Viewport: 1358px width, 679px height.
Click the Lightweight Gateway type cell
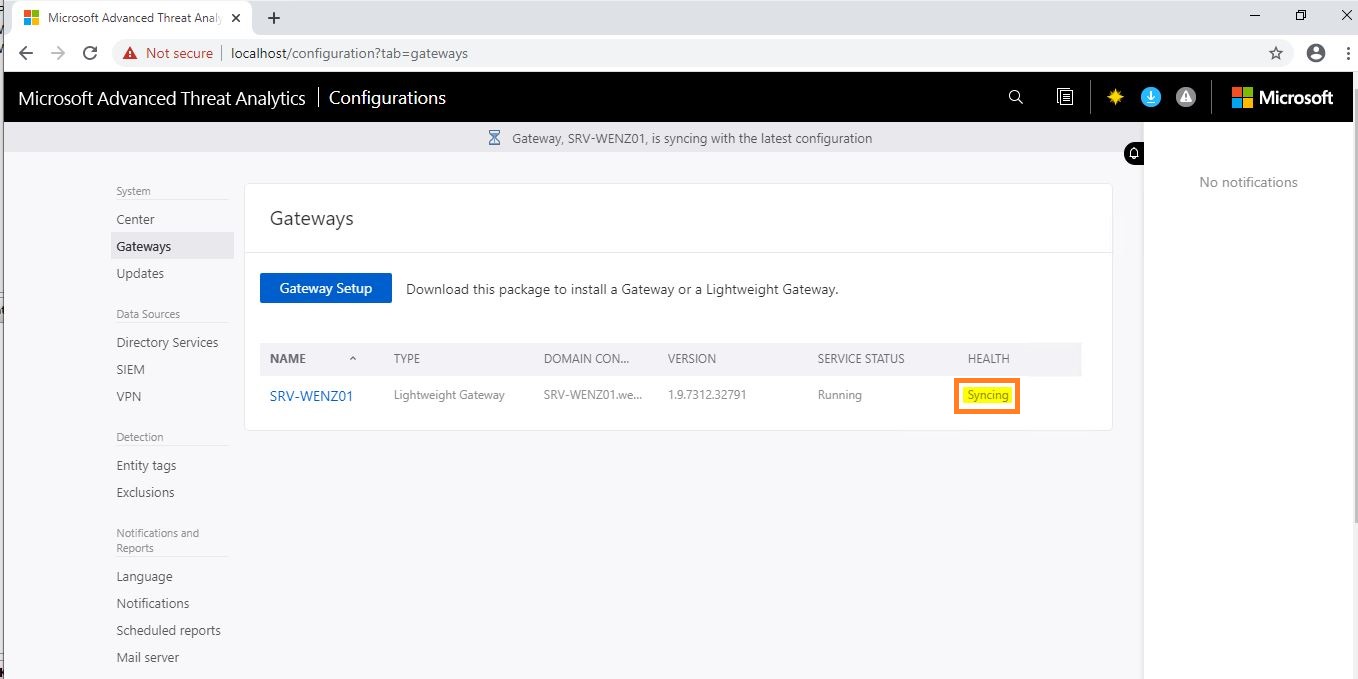pyautogui.click(x=449, y=395)
